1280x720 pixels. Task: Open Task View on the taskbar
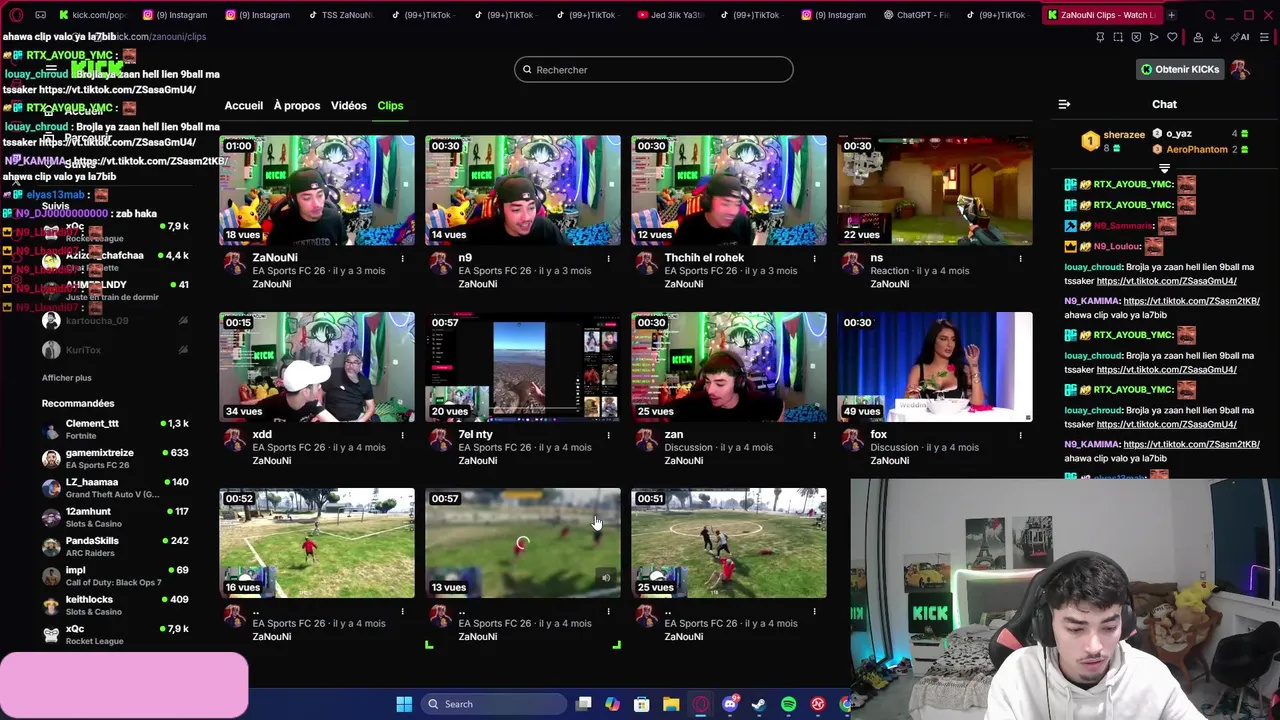[x=584, y=704]
